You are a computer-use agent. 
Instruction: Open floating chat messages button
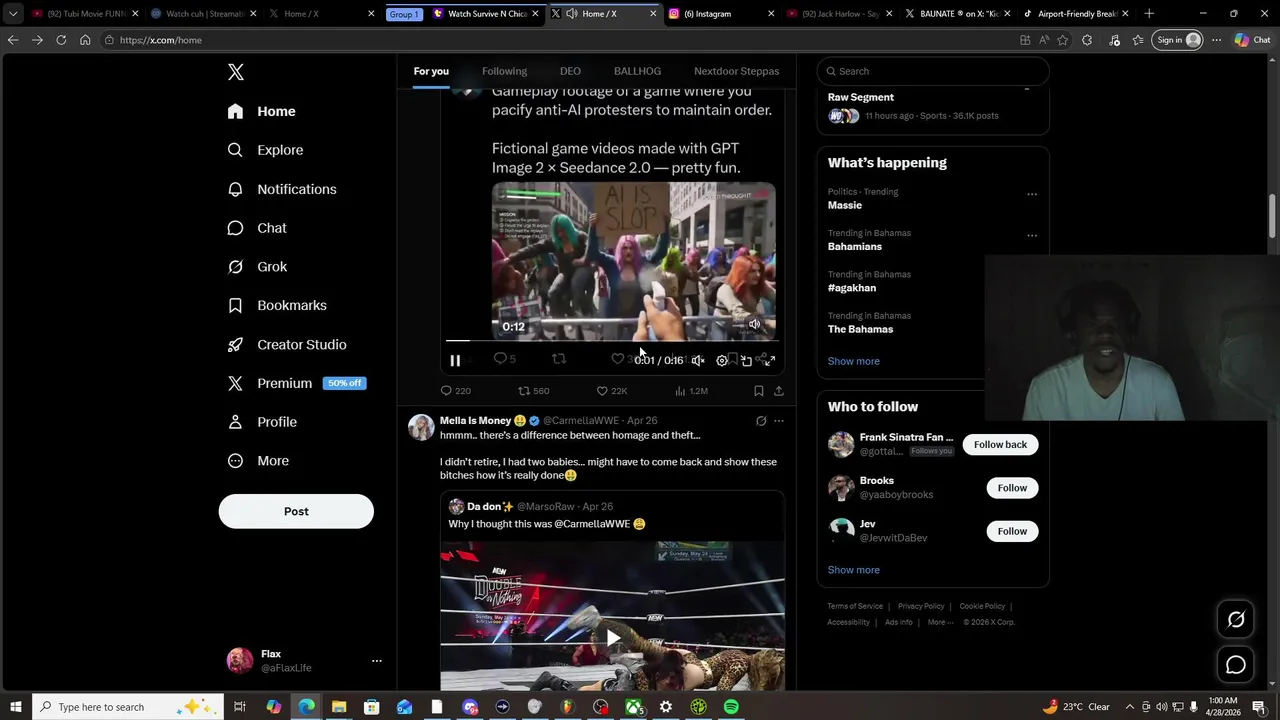1236,665
